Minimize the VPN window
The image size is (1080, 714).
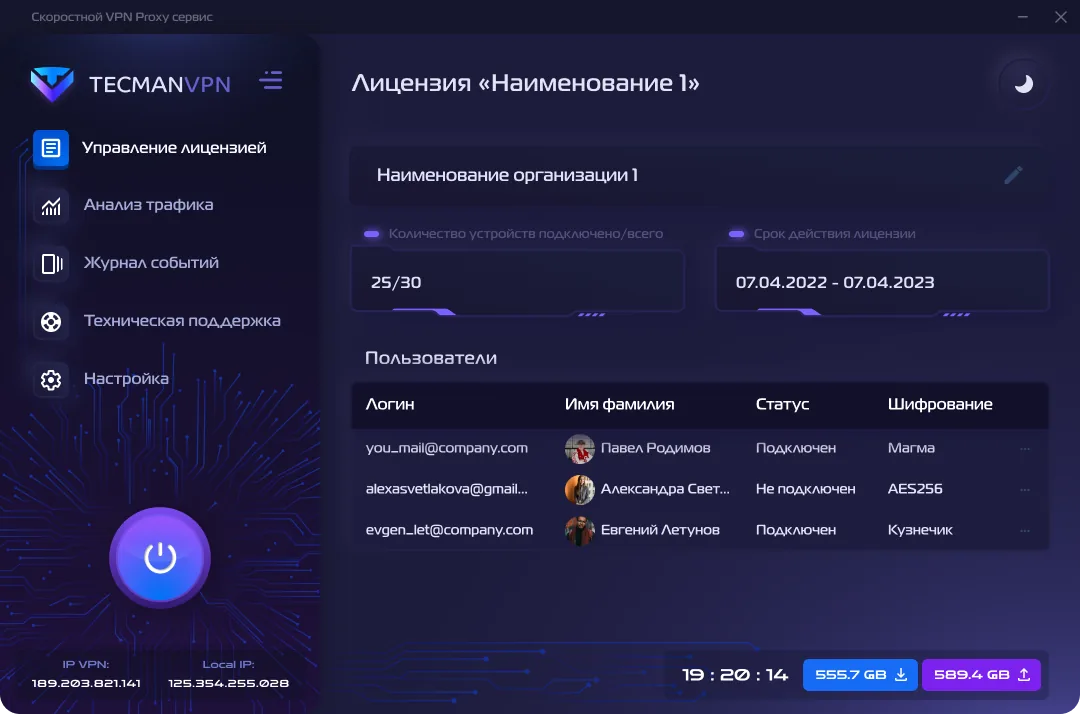tap(1023, 17)
